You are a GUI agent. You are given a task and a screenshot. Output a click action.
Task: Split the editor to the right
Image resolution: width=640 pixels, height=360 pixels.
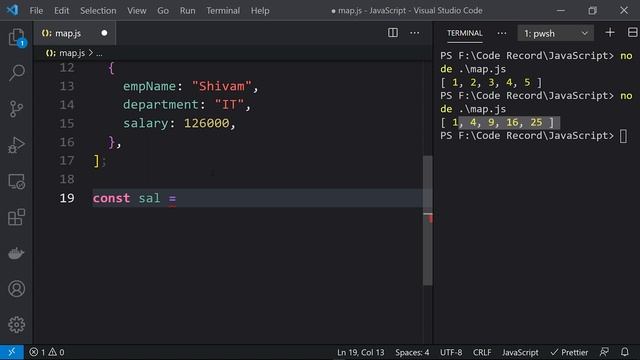393,33
